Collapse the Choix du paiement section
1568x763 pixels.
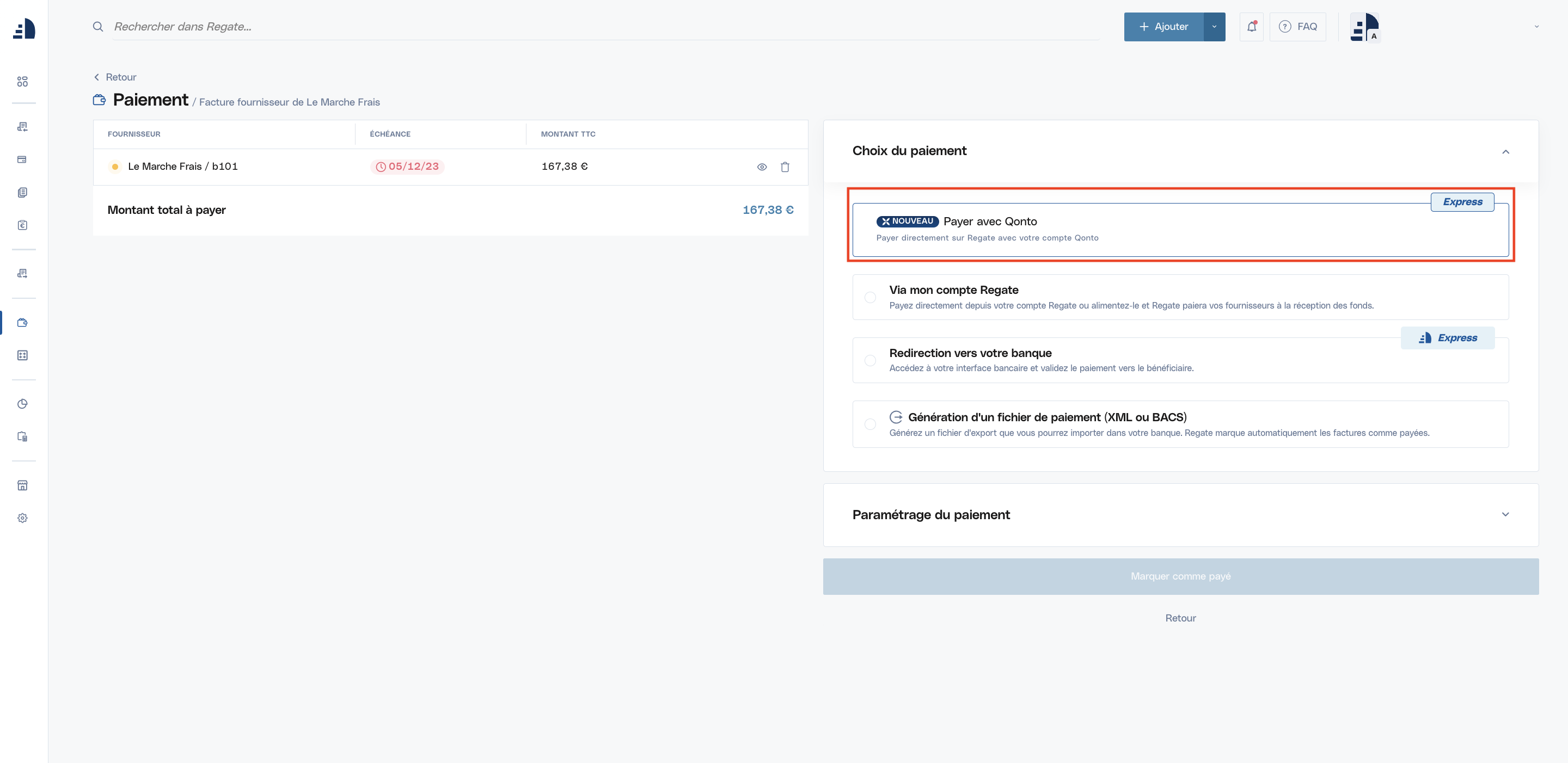(x=1506, y=151)
